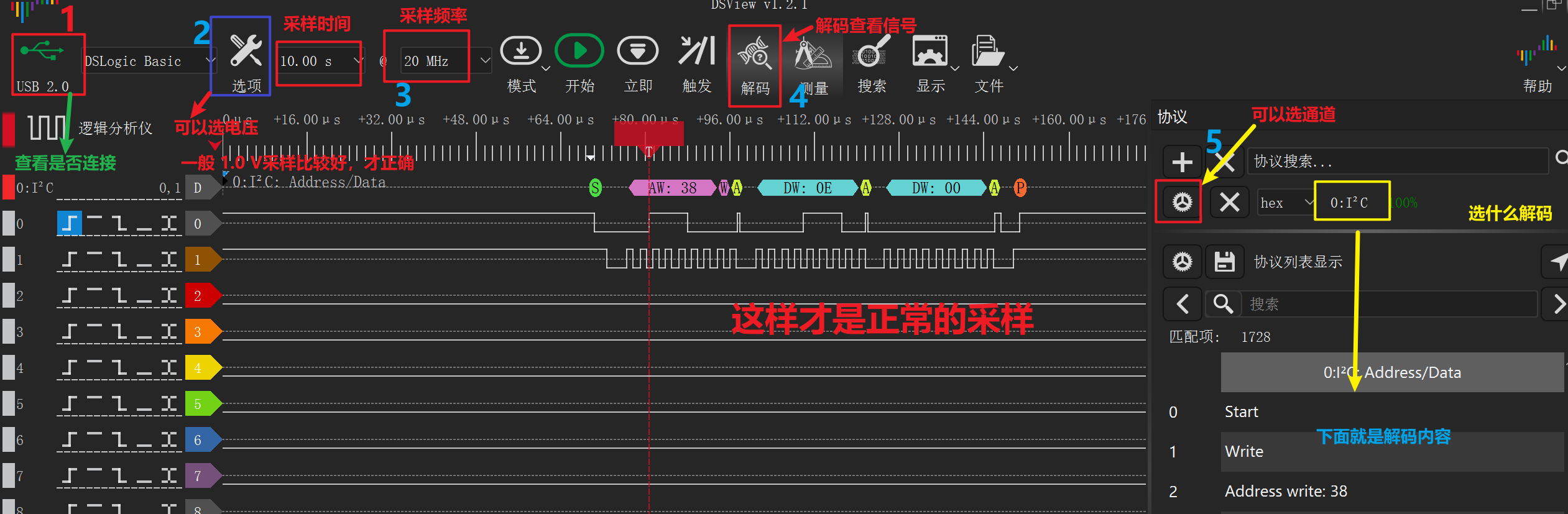Image resolution: width=1568 pixels, height=514 pixels.
Task: Remove the 0:I²C decoder with its X button
Action: coord(1229,202)
